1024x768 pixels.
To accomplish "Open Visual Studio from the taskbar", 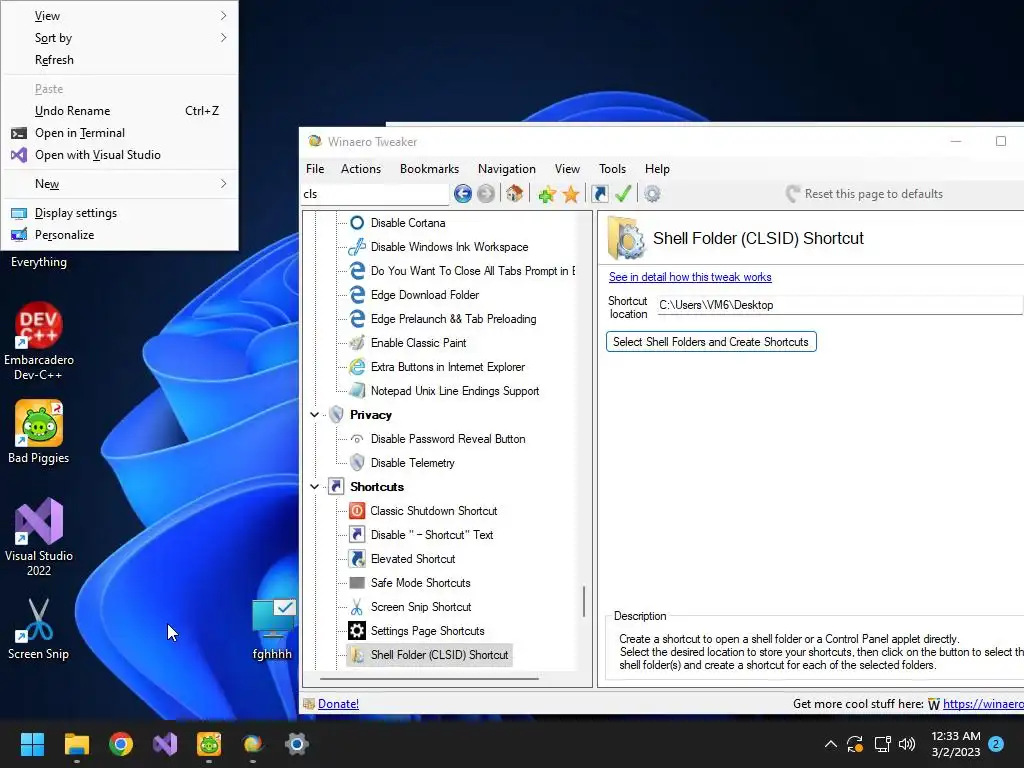I will pos(165,744).
